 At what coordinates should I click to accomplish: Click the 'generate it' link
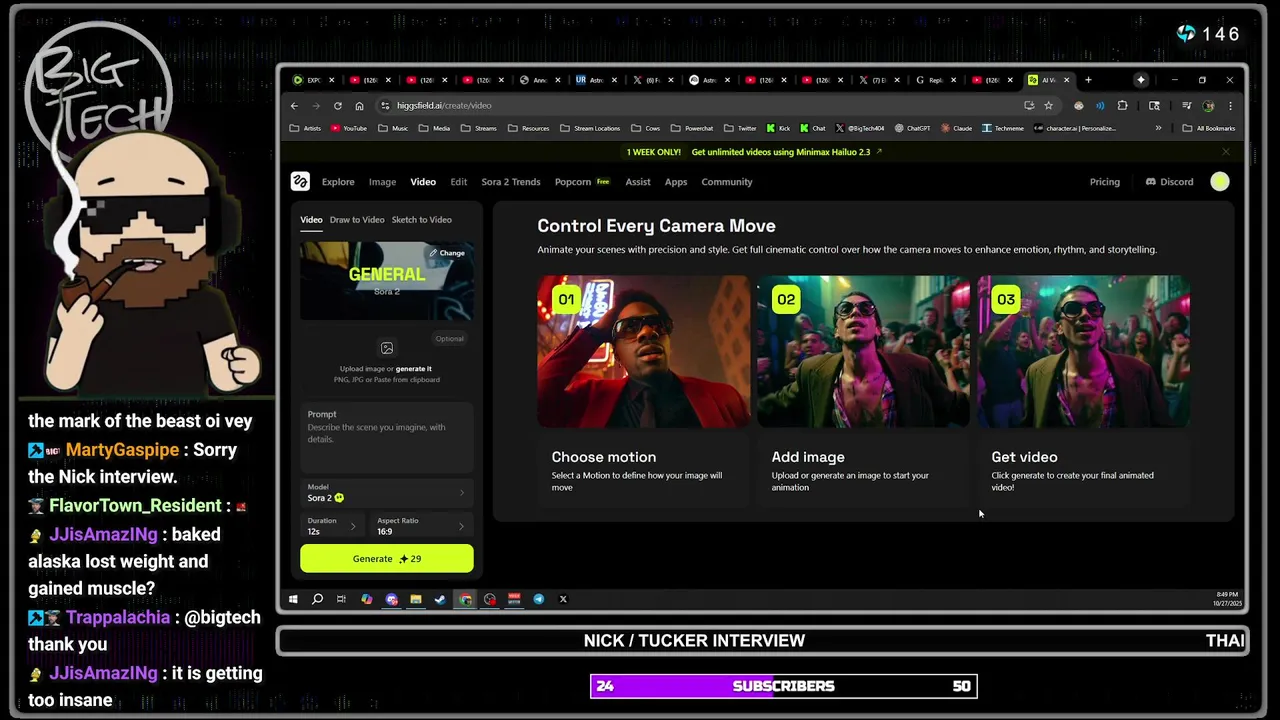[414, 369]
